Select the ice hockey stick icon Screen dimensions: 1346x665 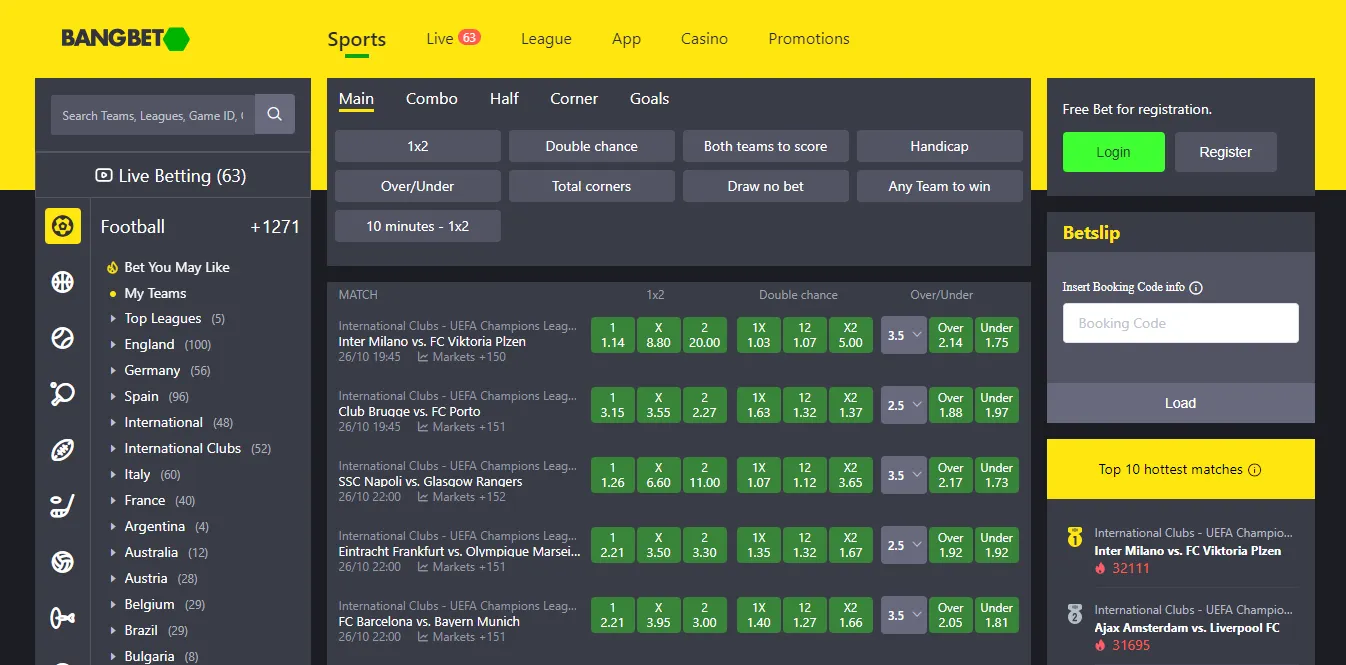tap(63, 506)
